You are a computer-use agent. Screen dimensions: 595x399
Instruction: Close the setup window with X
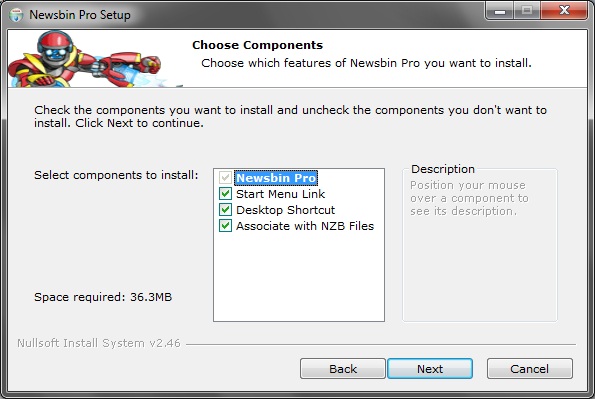pos(564,11)
